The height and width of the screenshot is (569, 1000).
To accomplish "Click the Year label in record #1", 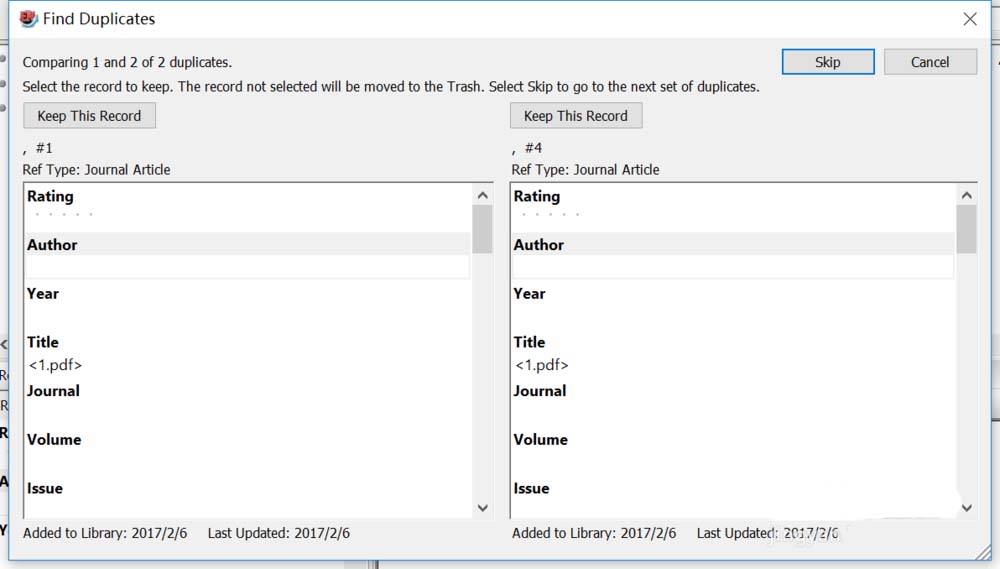I will (x=43, y=293).
